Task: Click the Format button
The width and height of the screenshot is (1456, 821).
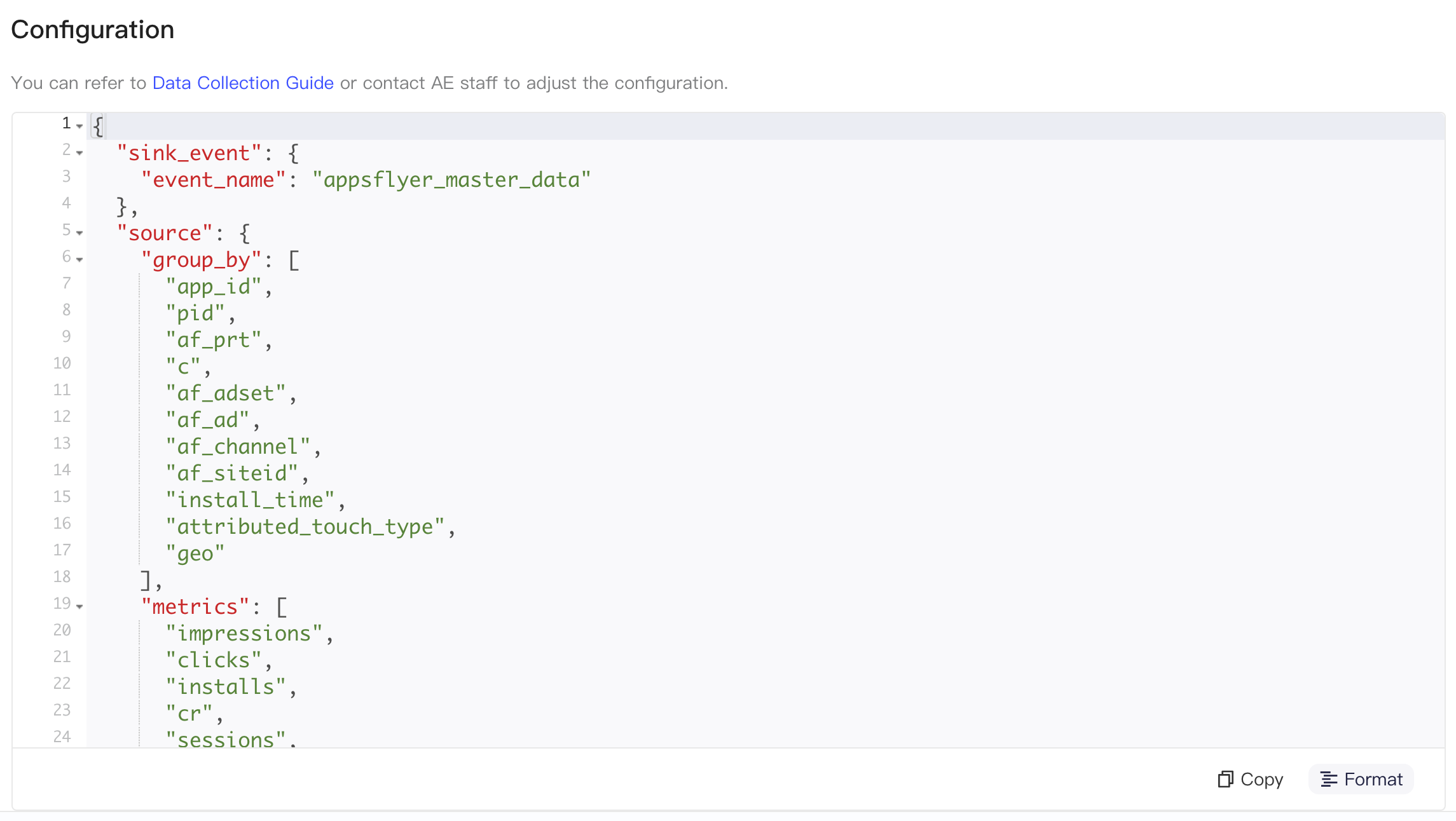Action: [x=1361, y=779]
